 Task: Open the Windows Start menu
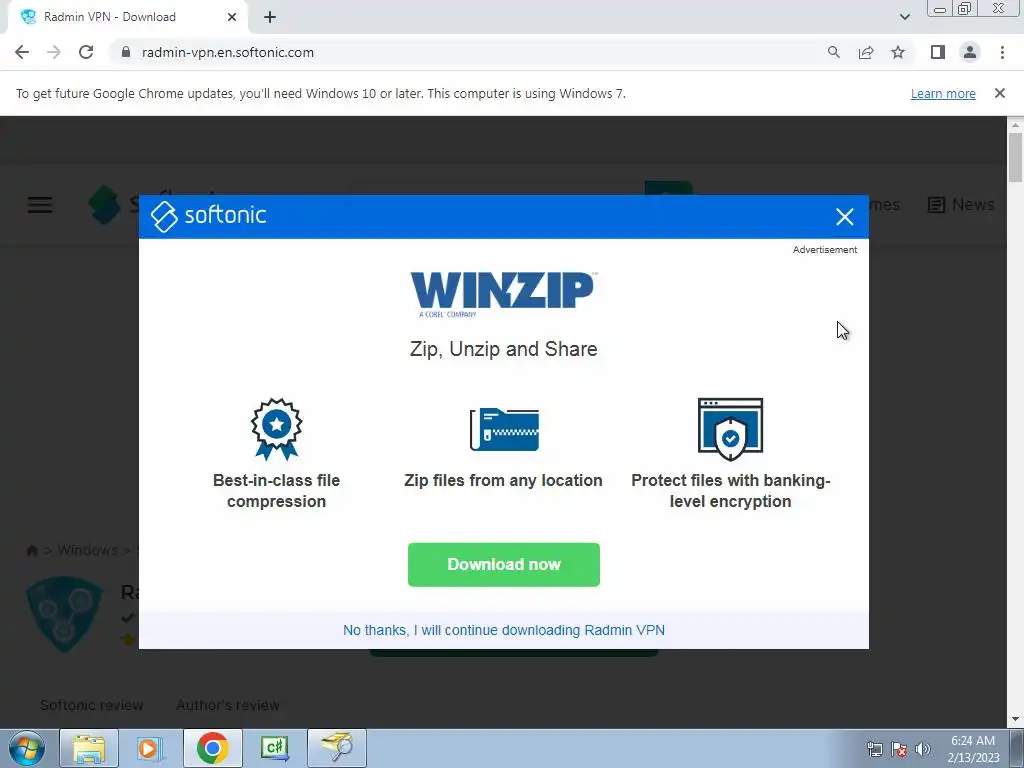click(27, 748)
